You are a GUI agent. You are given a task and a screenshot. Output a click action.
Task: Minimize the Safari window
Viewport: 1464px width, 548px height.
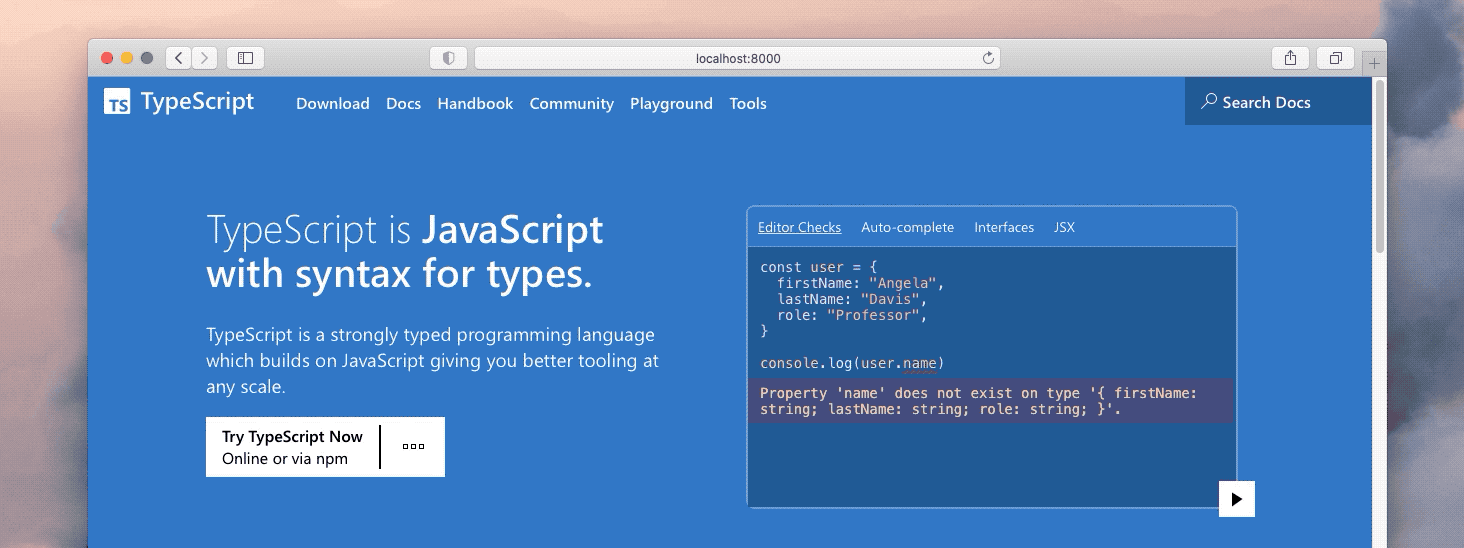pyautogui.click(x=127, y=58)
